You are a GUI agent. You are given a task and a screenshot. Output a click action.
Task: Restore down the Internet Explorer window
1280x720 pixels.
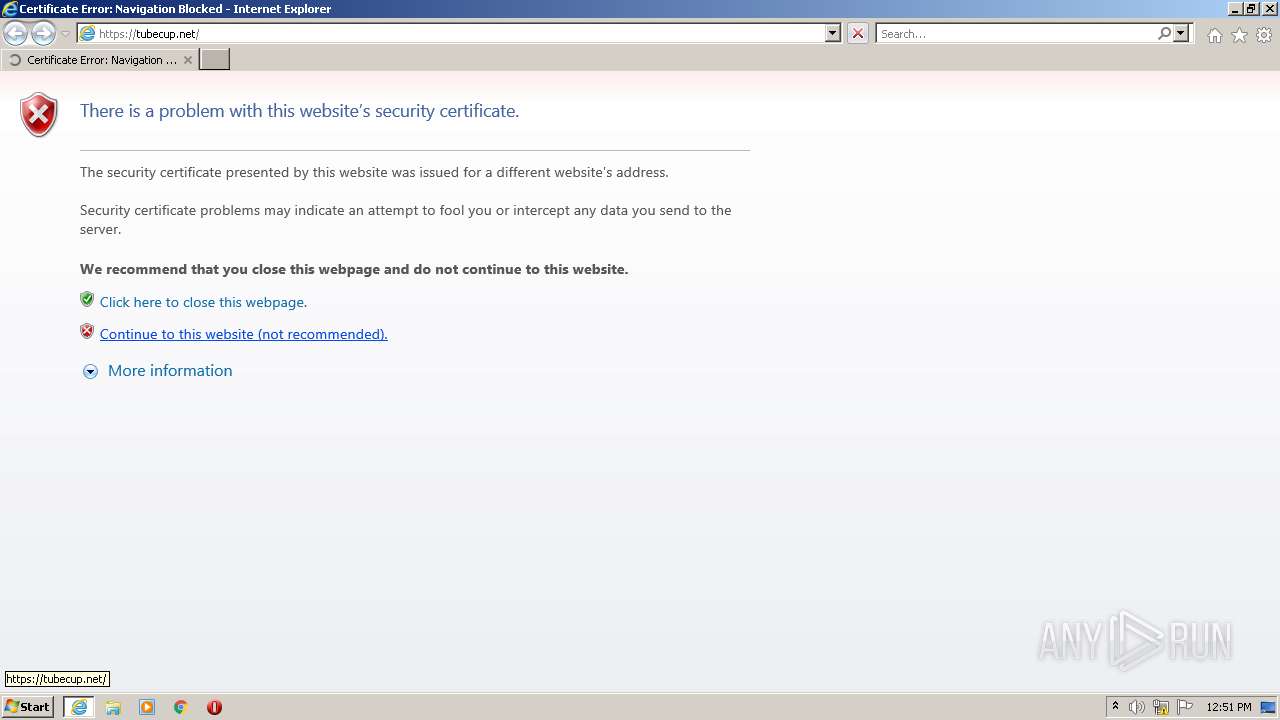tap(1250, 9)
